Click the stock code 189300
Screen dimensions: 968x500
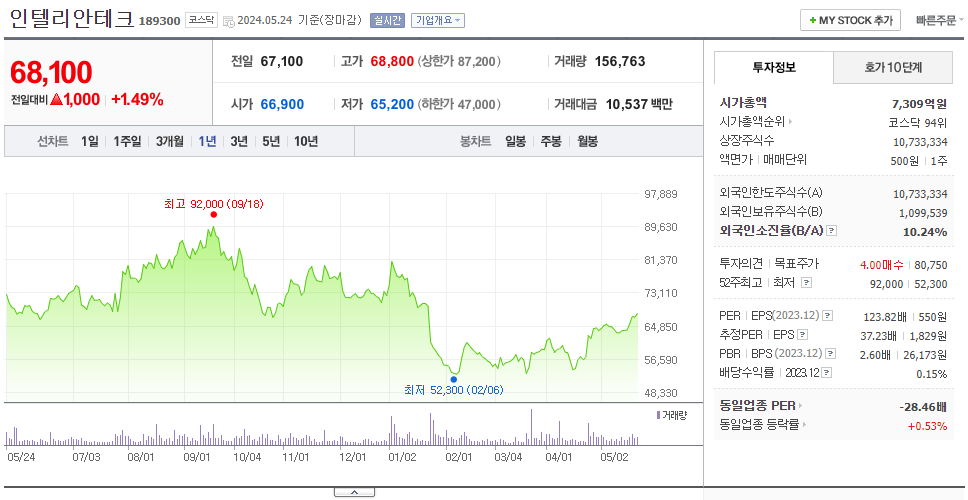pyautogui.click(x=159, y=21)
